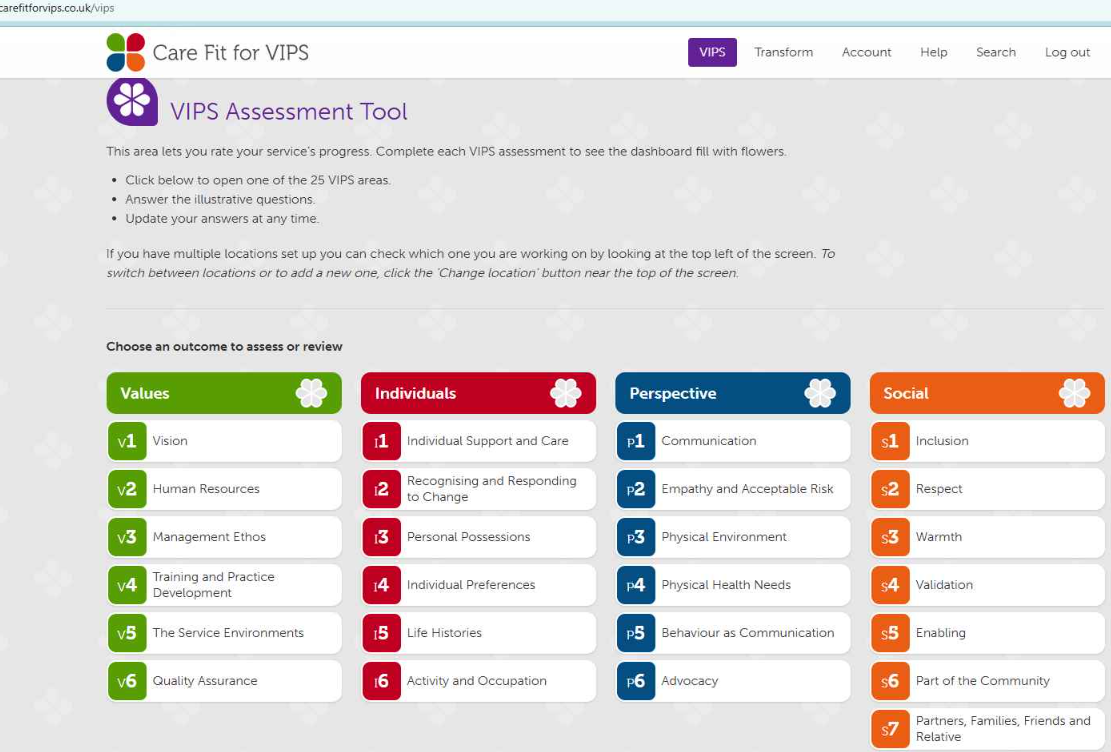
Task: Go to the Transform menu item
Action: pyautogui.click(x=784, y=52)
